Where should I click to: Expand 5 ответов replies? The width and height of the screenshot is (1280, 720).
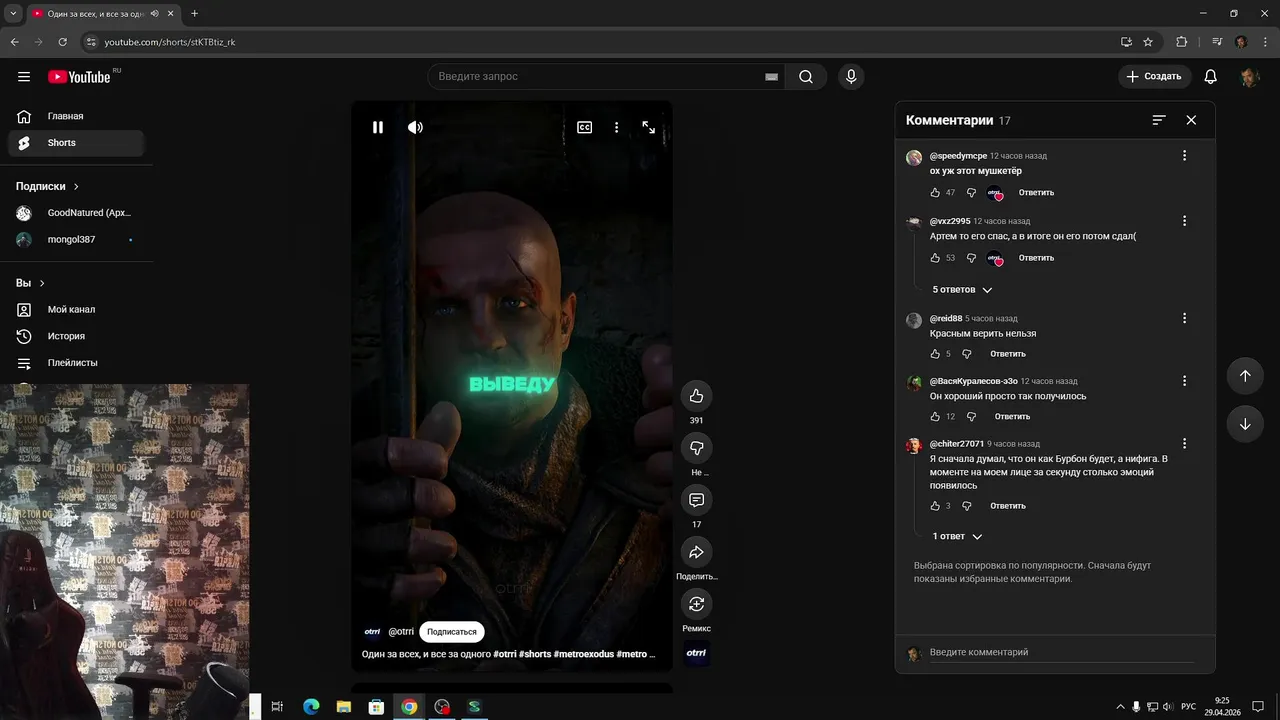(962, 290)
